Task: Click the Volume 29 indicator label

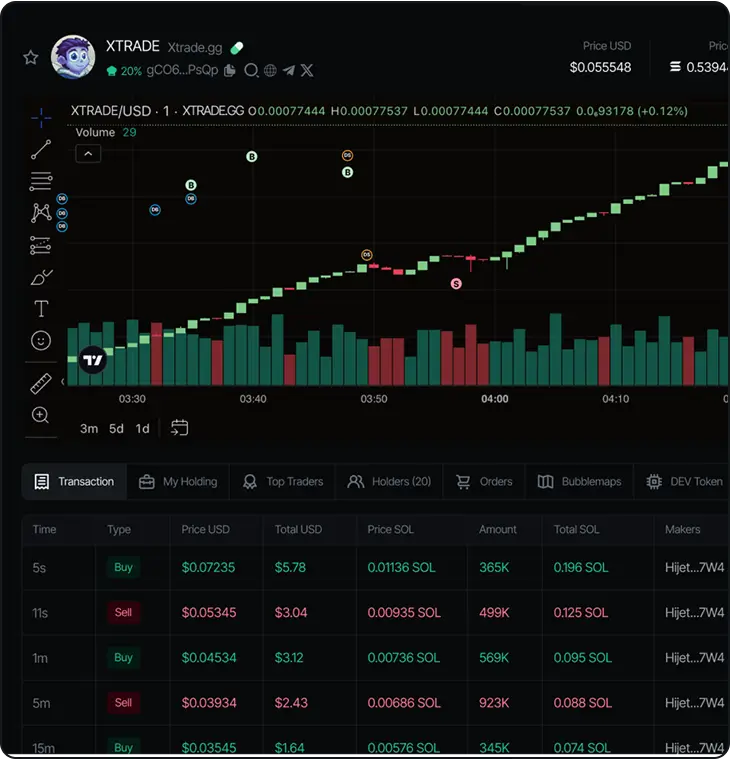Action: (106, 133)
